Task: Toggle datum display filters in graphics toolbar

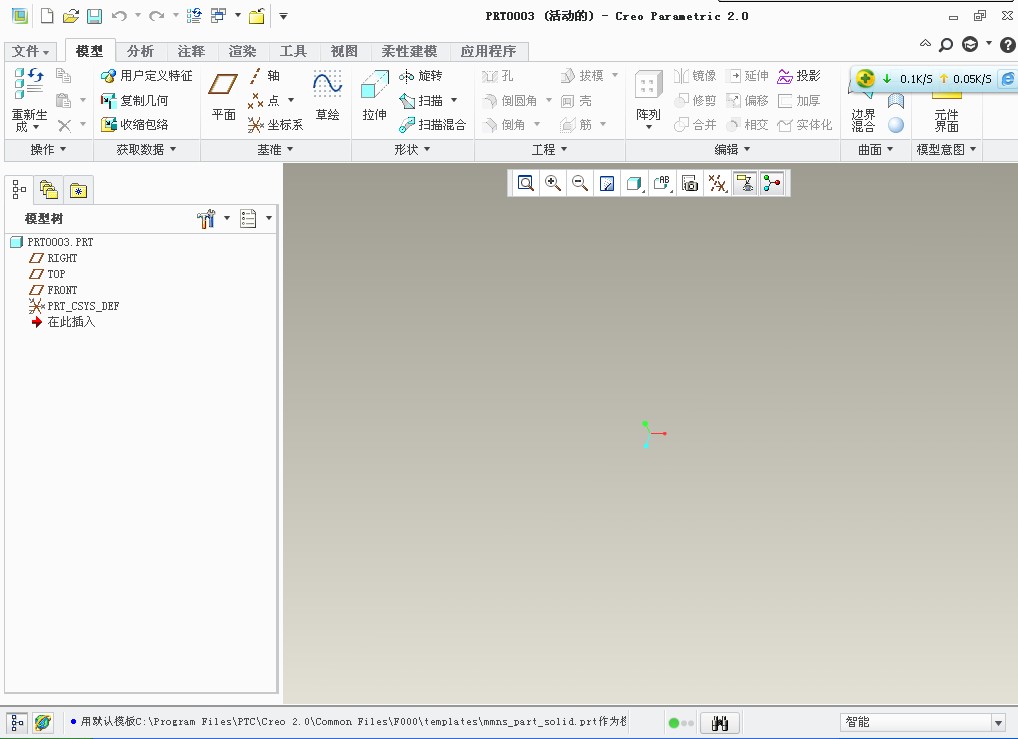Action: point(717,183)
